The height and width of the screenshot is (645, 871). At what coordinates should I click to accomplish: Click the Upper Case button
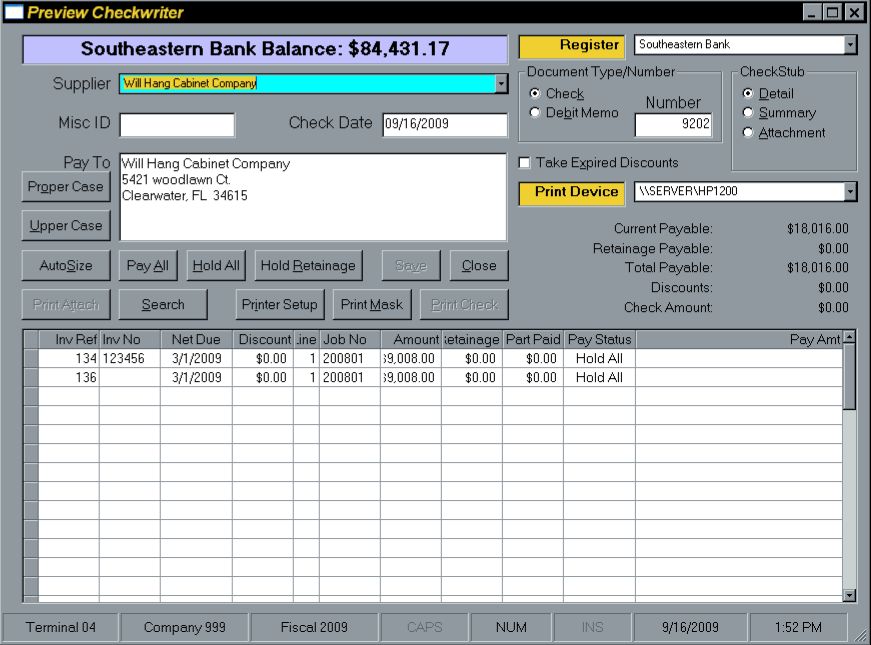[66, 226]
